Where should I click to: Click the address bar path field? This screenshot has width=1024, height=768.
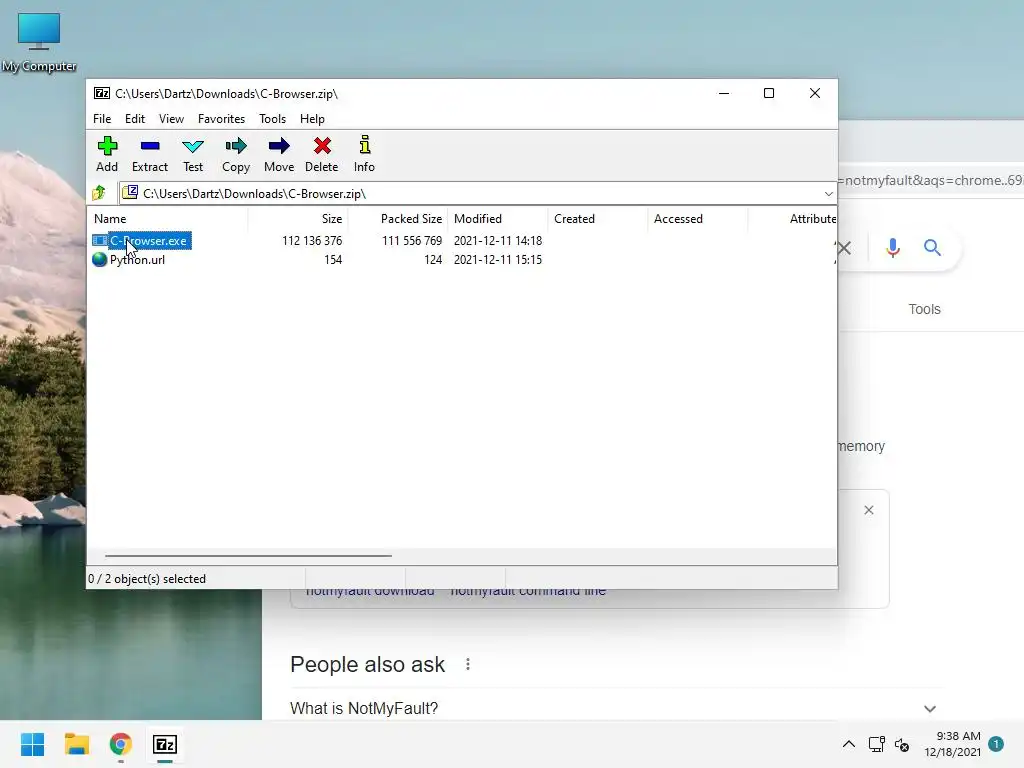point(470,193)
